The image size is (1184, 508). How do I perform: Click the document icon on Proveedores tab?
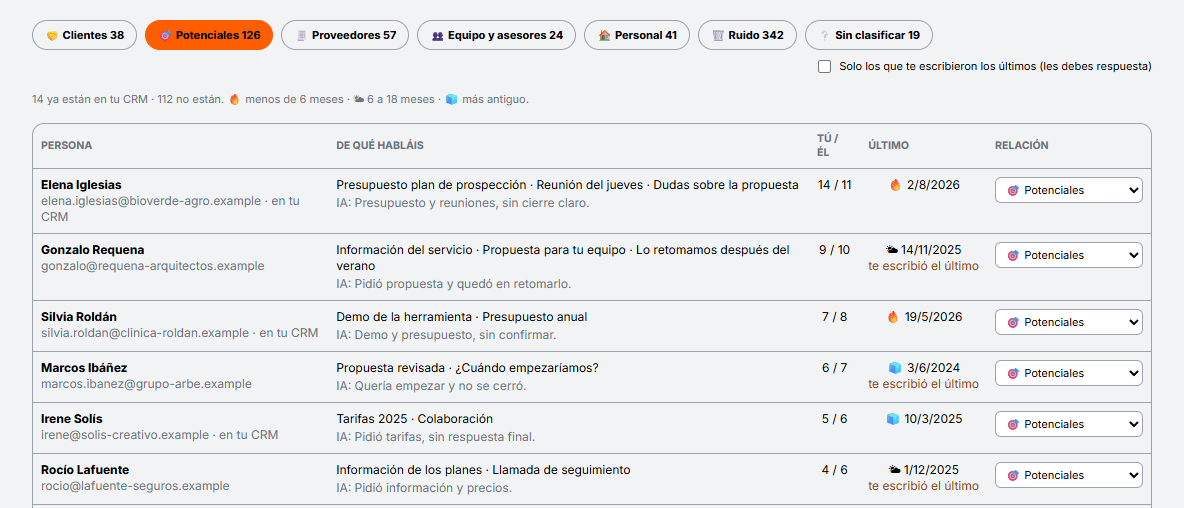[301, 35]
